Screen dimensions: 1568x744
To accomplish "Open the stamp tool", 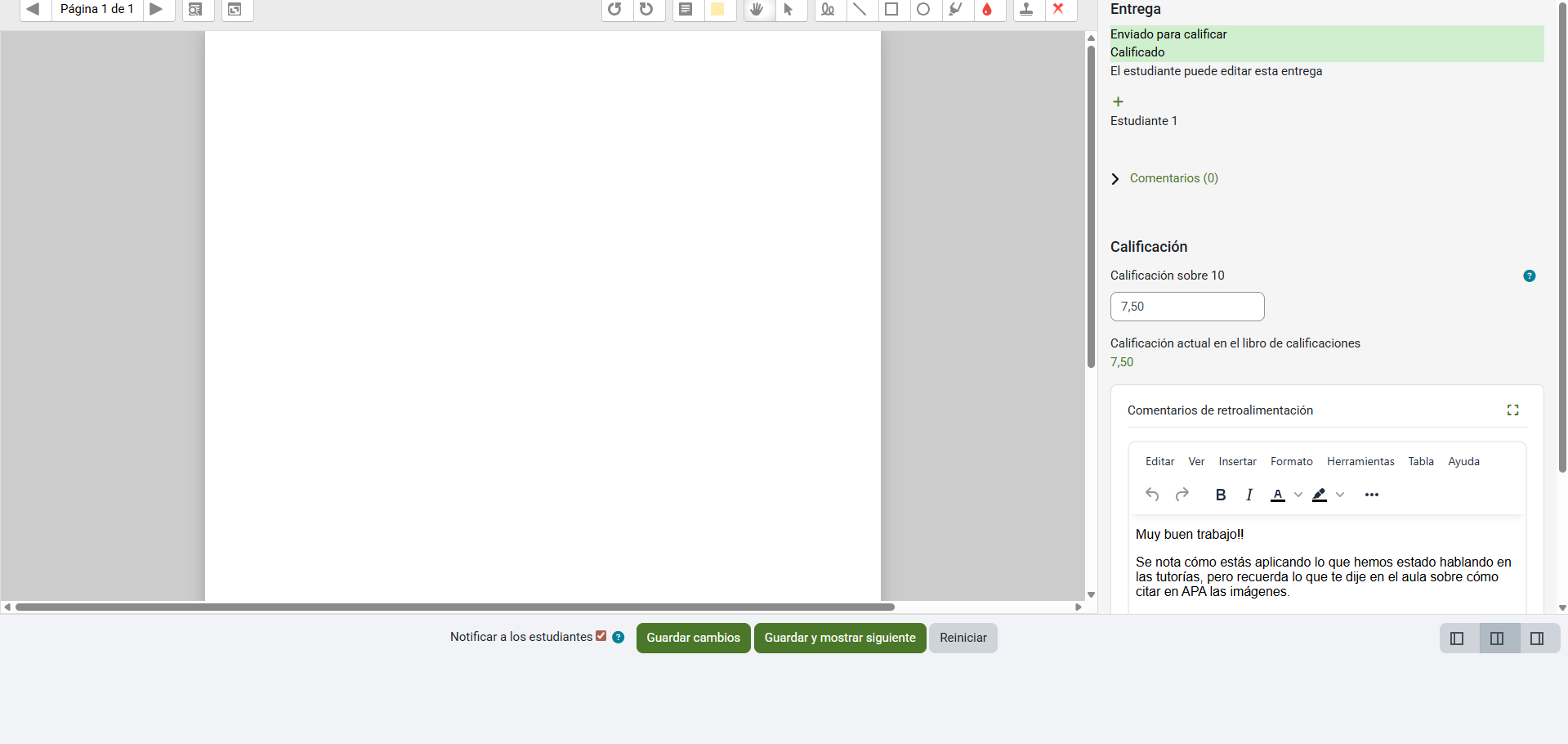I will tap(1026, 9).
